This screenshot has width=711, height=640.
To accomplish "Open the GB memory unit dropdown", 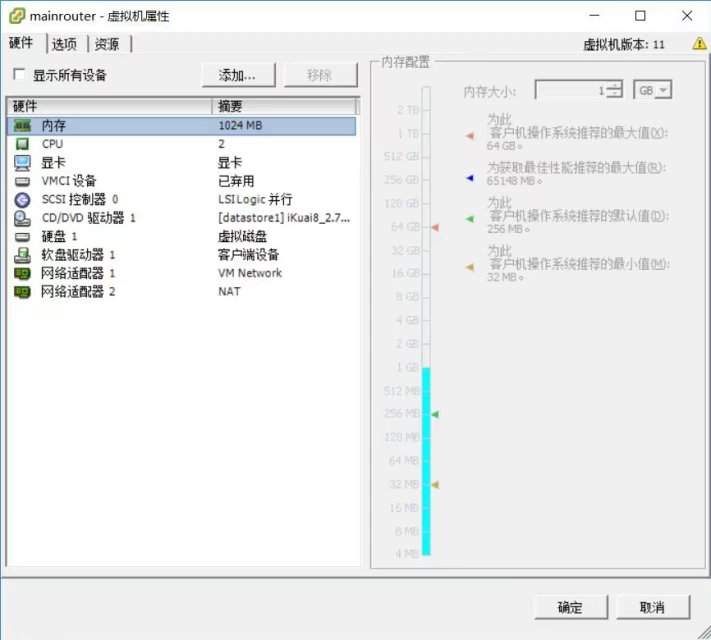I will pos(663,90).
